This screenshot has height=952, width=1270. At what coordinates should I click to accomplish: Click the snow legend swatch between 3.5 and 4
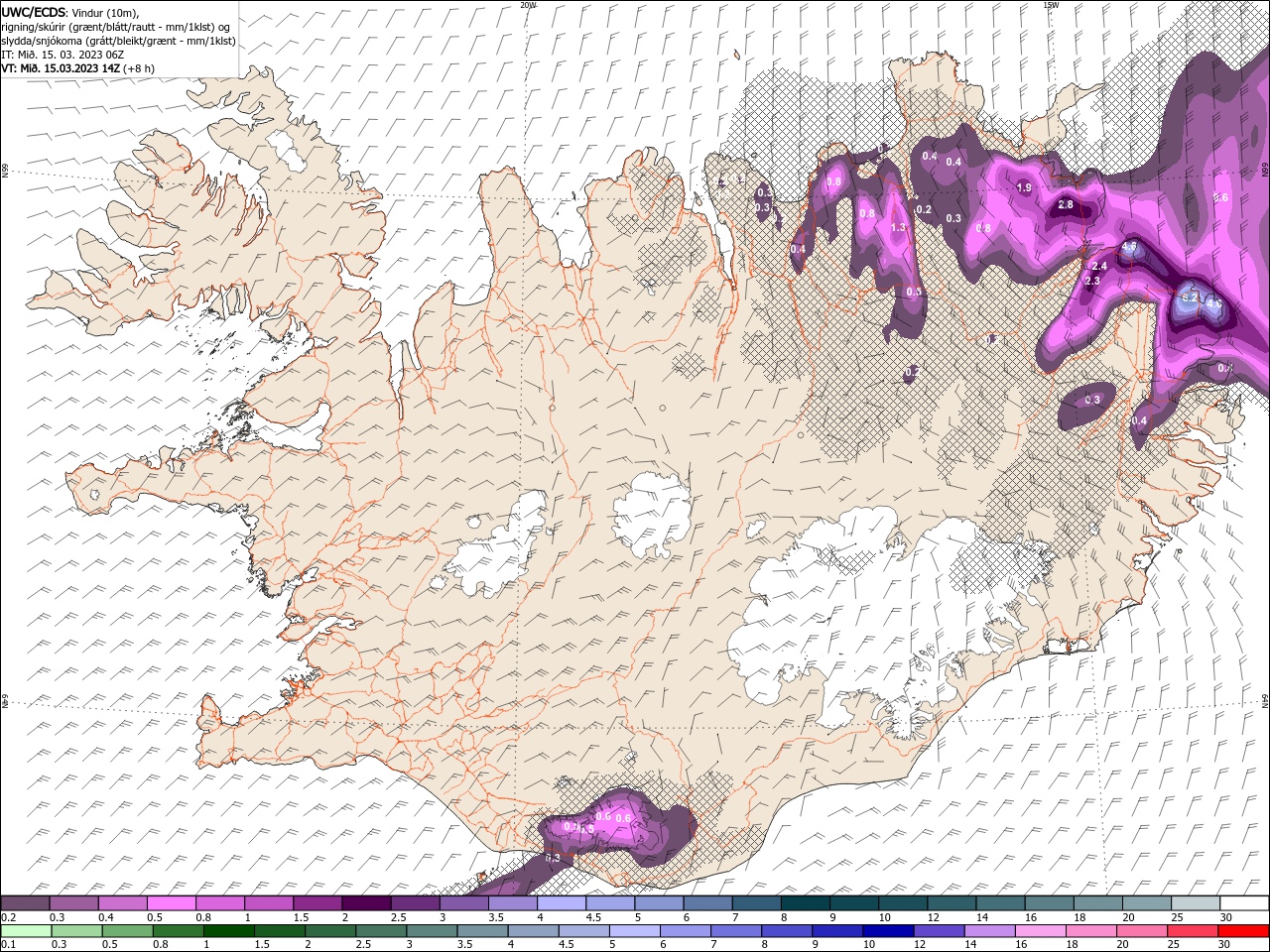point(513,903)
